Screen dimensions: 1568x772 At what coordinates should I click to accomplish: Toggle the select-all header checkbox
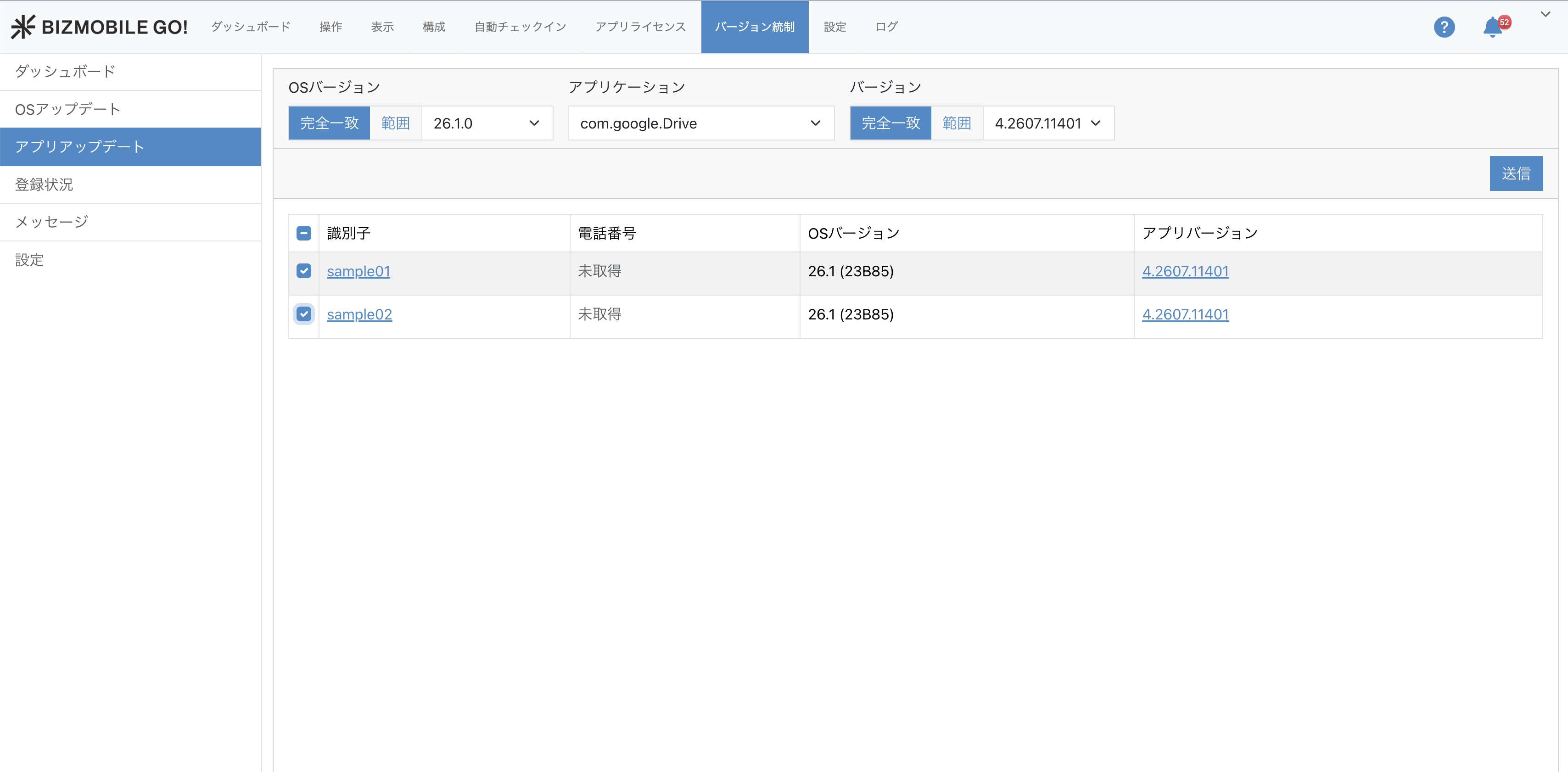click(x=304, y=233)
